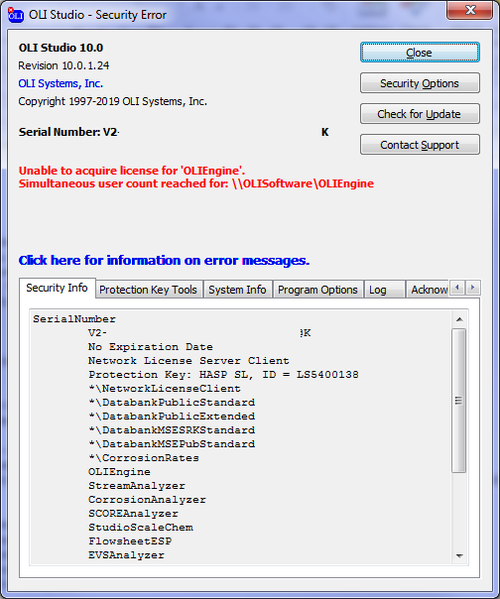
Task: Select the Log tab
Action: coord(383,290)
